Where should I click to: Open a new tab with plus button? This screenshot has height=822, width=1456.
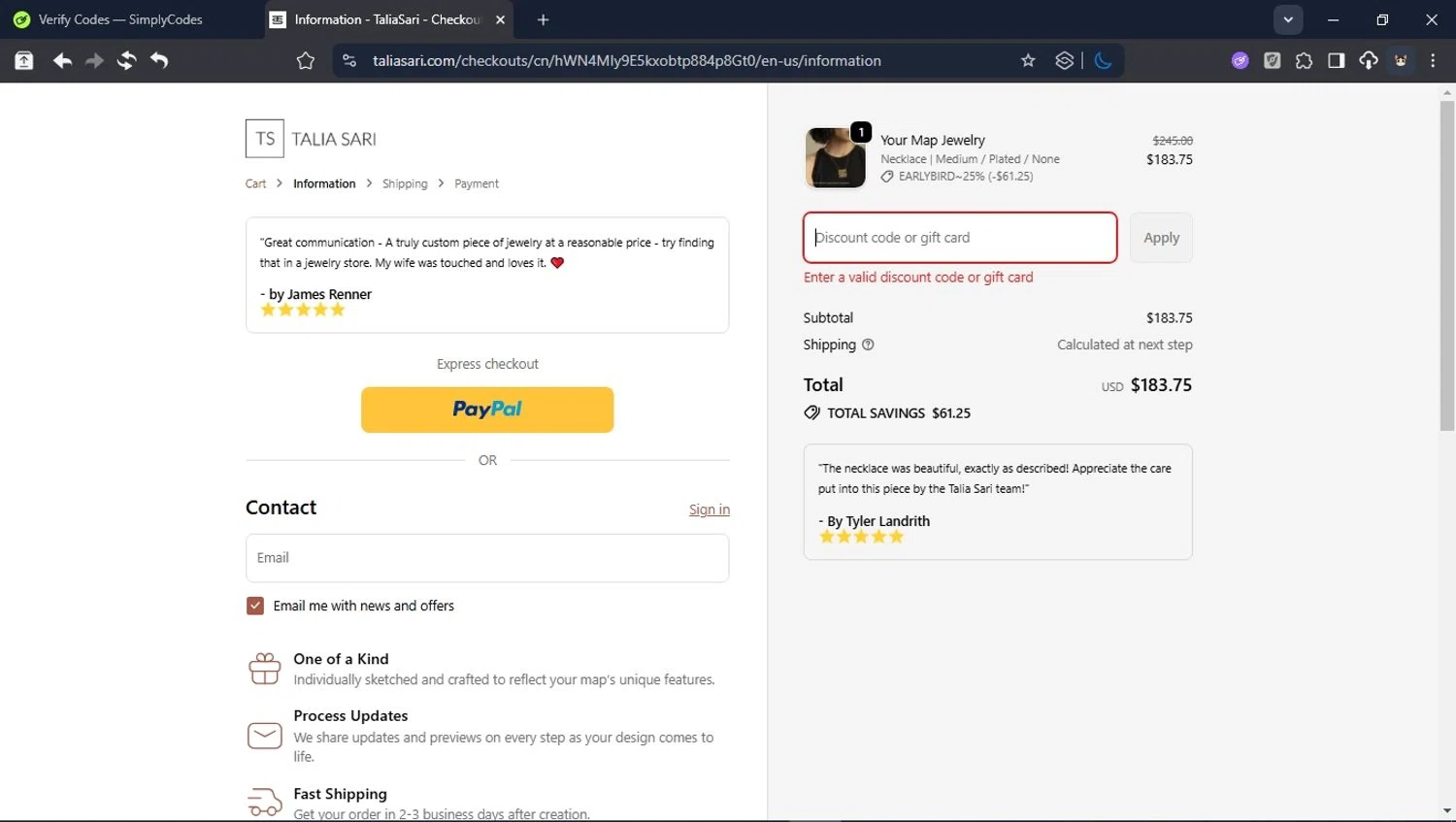(x=543, y=19)
